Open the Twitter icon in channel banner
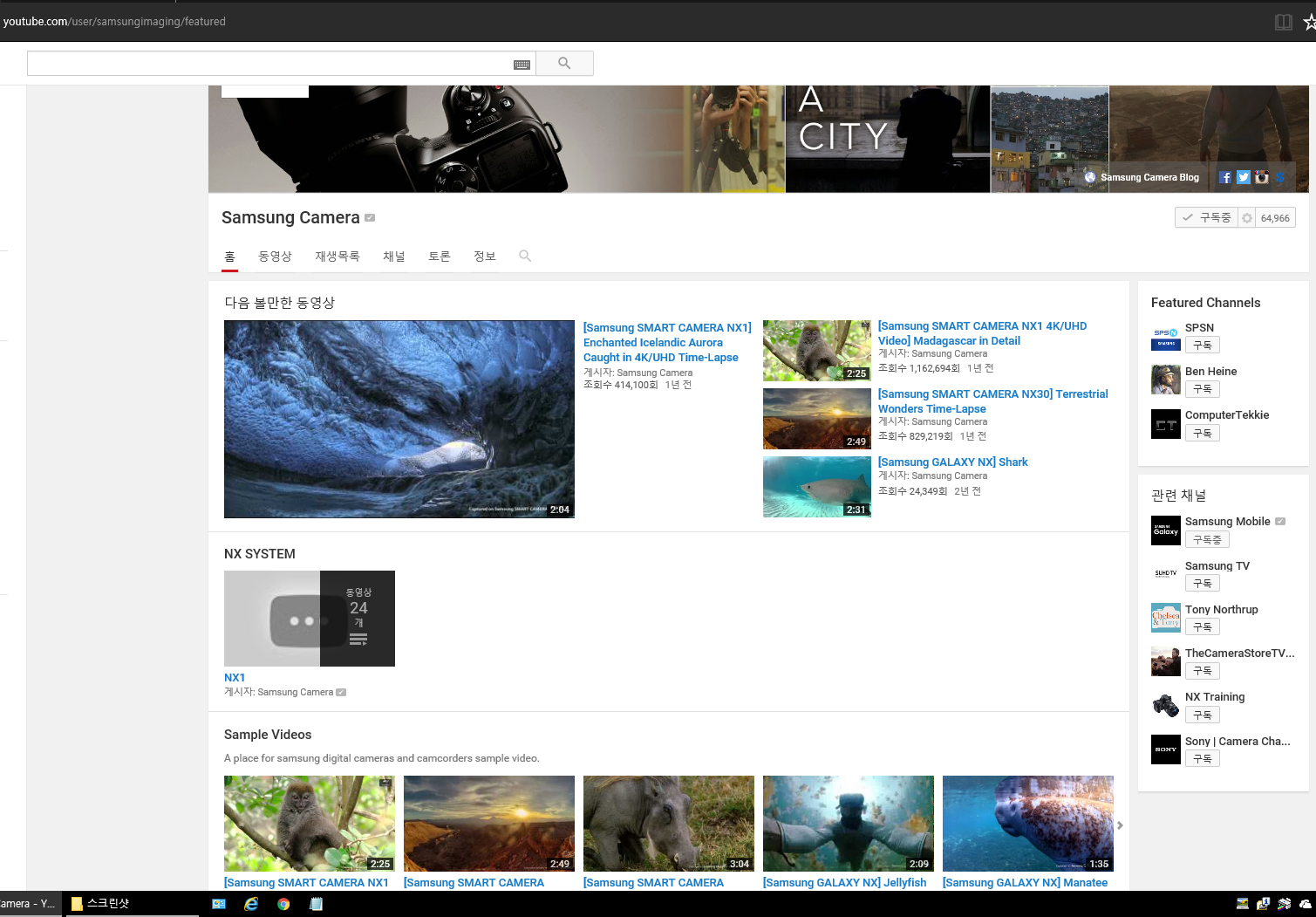 1244,177
